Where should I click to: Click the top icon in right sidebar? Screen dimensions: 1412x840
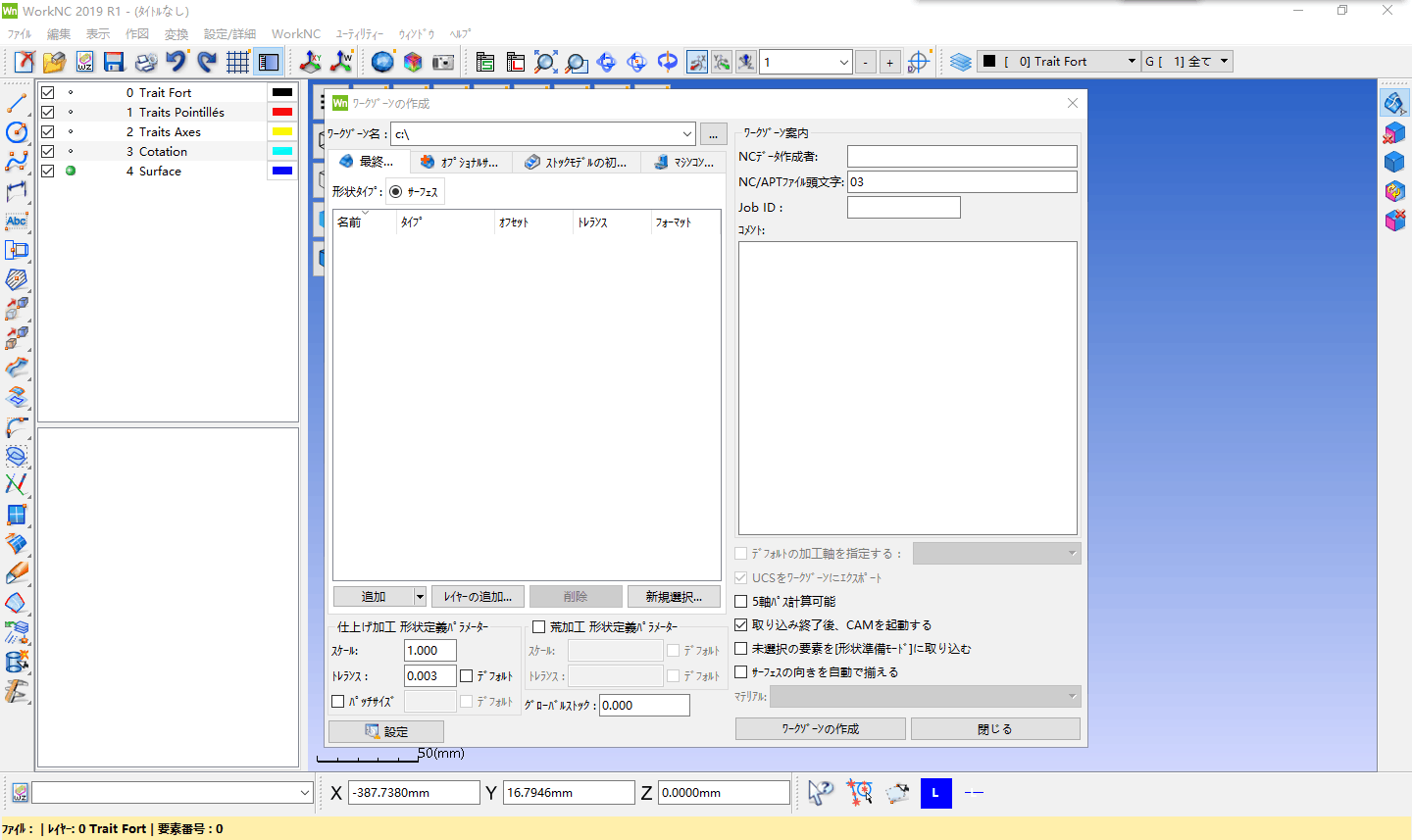tap(1394, 102)
